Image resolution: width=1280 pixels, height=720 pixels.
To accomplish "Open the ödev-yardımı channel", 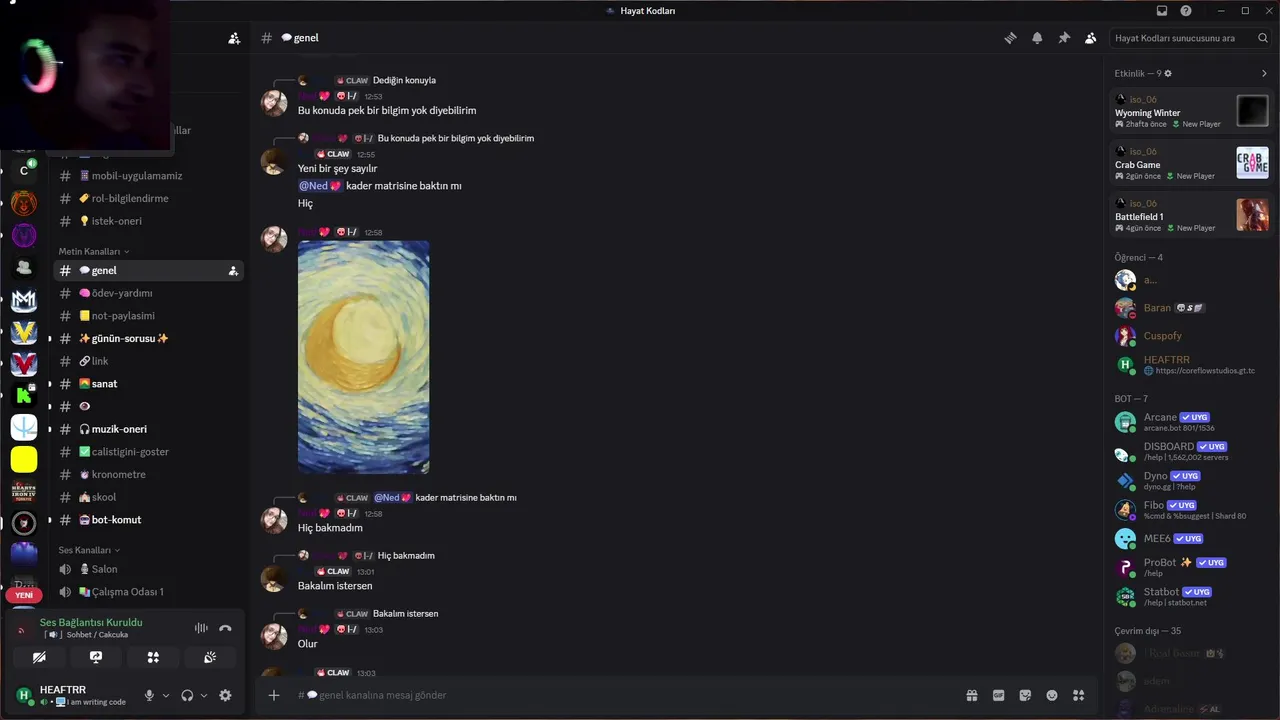I will pos(148,293).
